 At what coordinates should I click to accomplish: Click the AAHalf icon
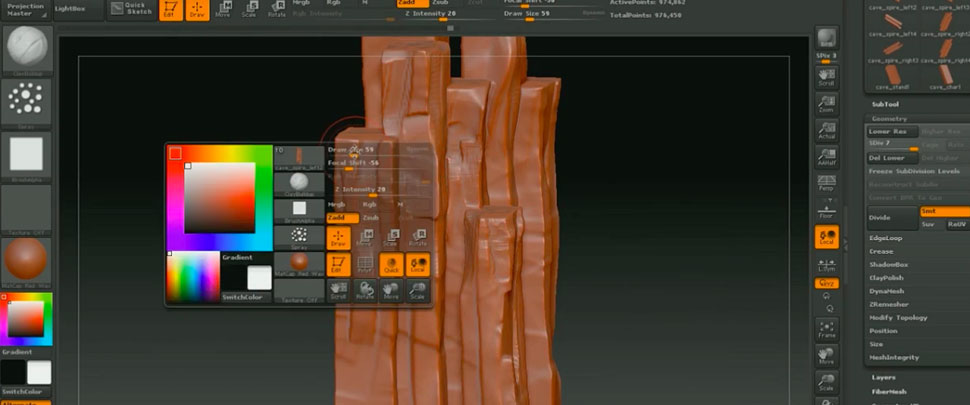coord(826,157)
